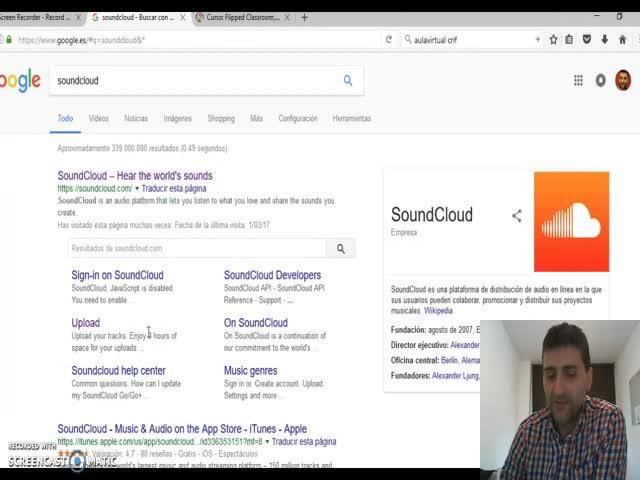
Task: Open Google notifications bell icon
Action: tap(600, 80)
